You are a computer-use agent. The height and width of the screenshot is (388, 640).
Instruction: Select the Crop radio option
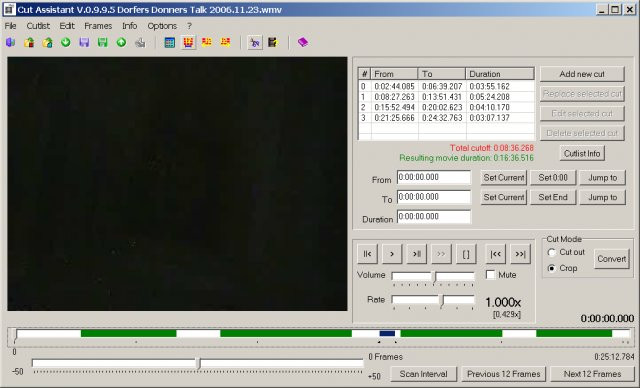[552, 268]
